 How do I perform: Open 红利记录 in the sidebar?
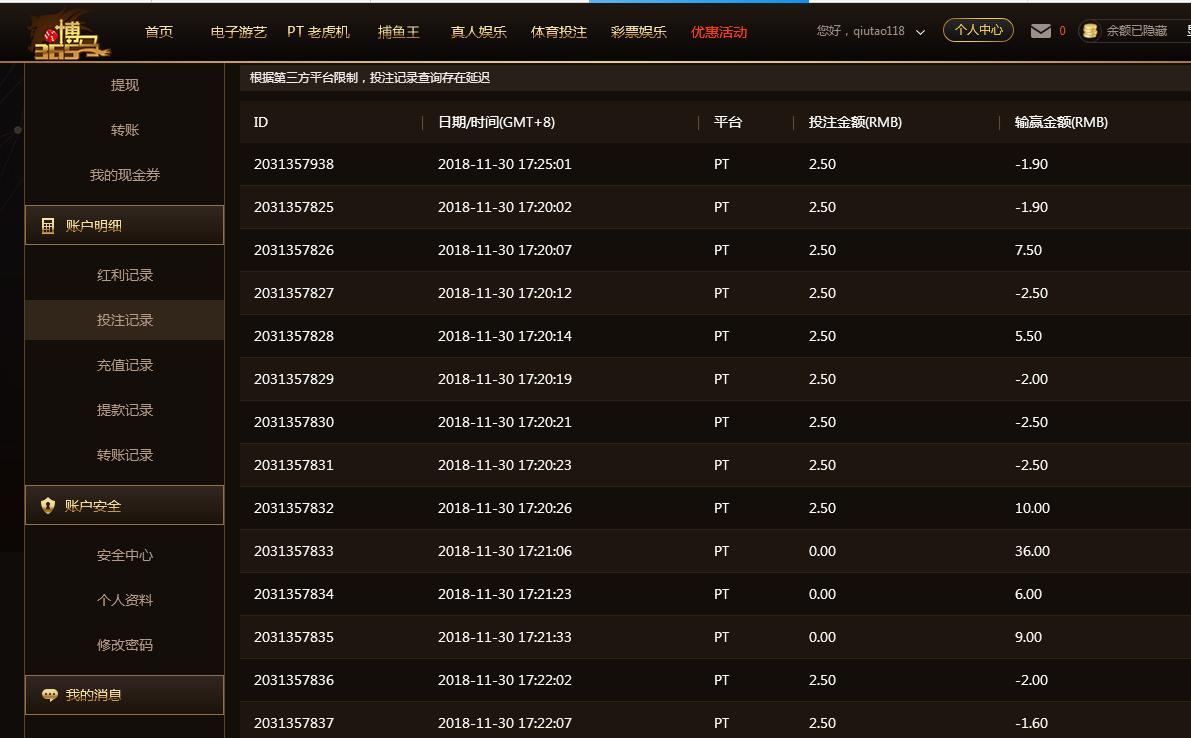(125, 275)
